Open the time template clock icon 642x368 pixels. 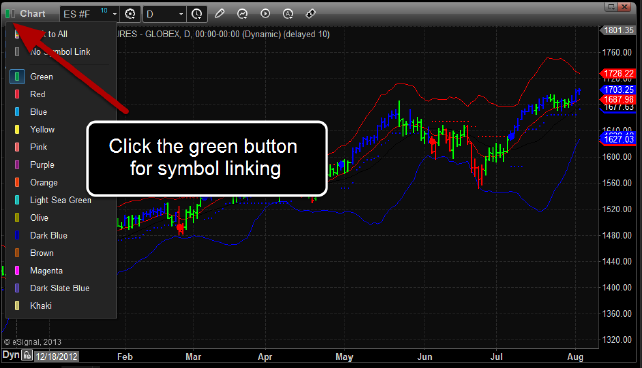tap(197, 14)
